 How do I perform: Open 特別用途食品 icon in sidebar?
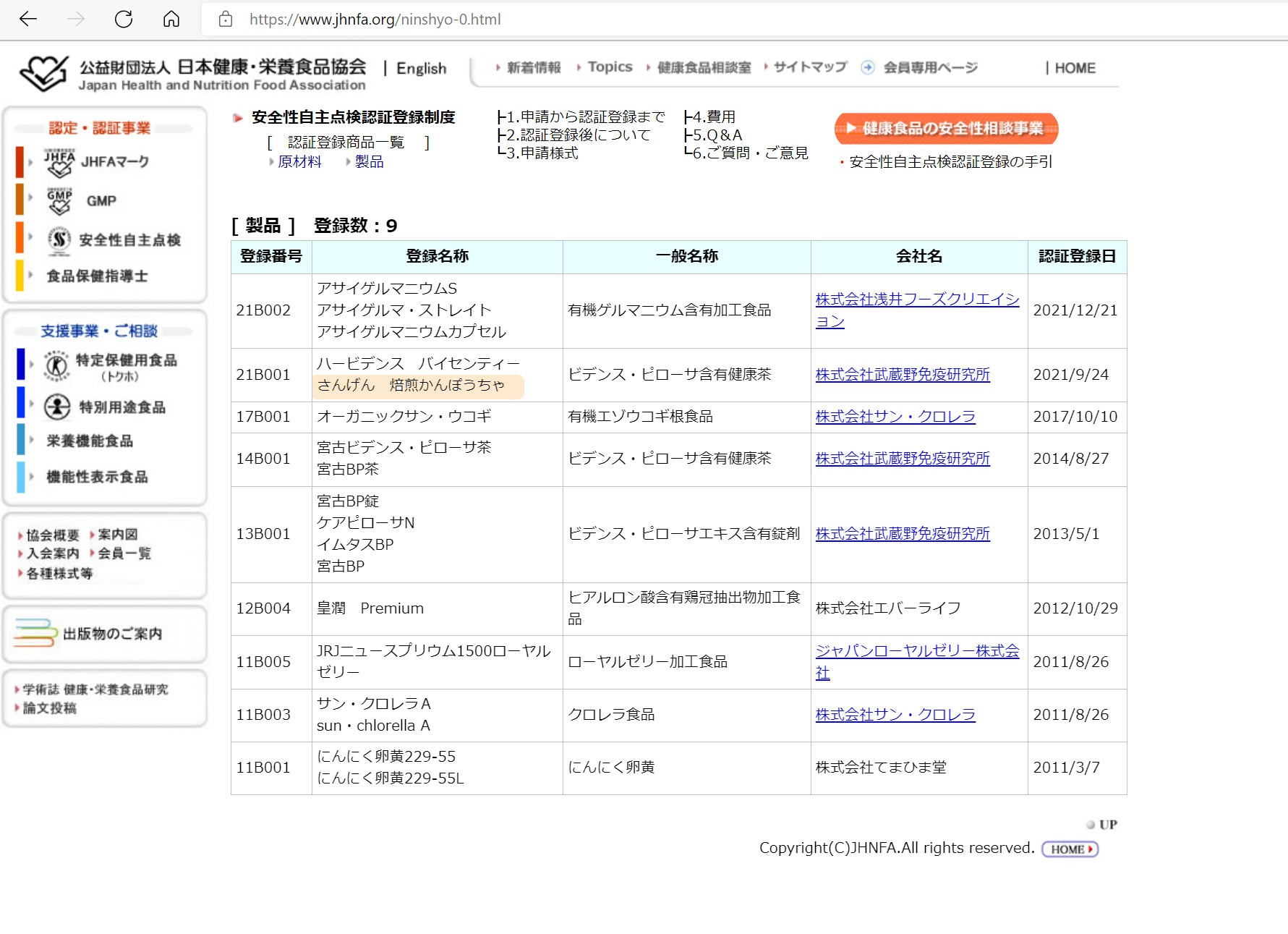coord(57,407)
